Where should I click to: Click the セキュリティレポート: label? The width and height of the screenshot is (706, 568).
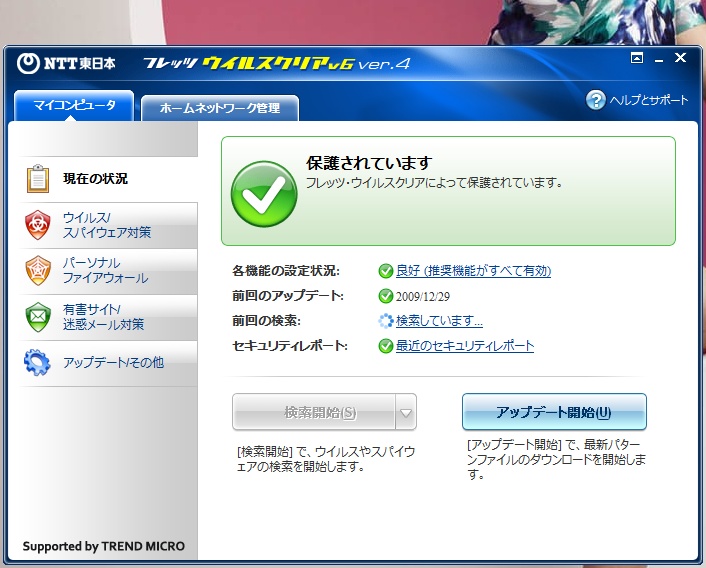(x=290, y=346)
